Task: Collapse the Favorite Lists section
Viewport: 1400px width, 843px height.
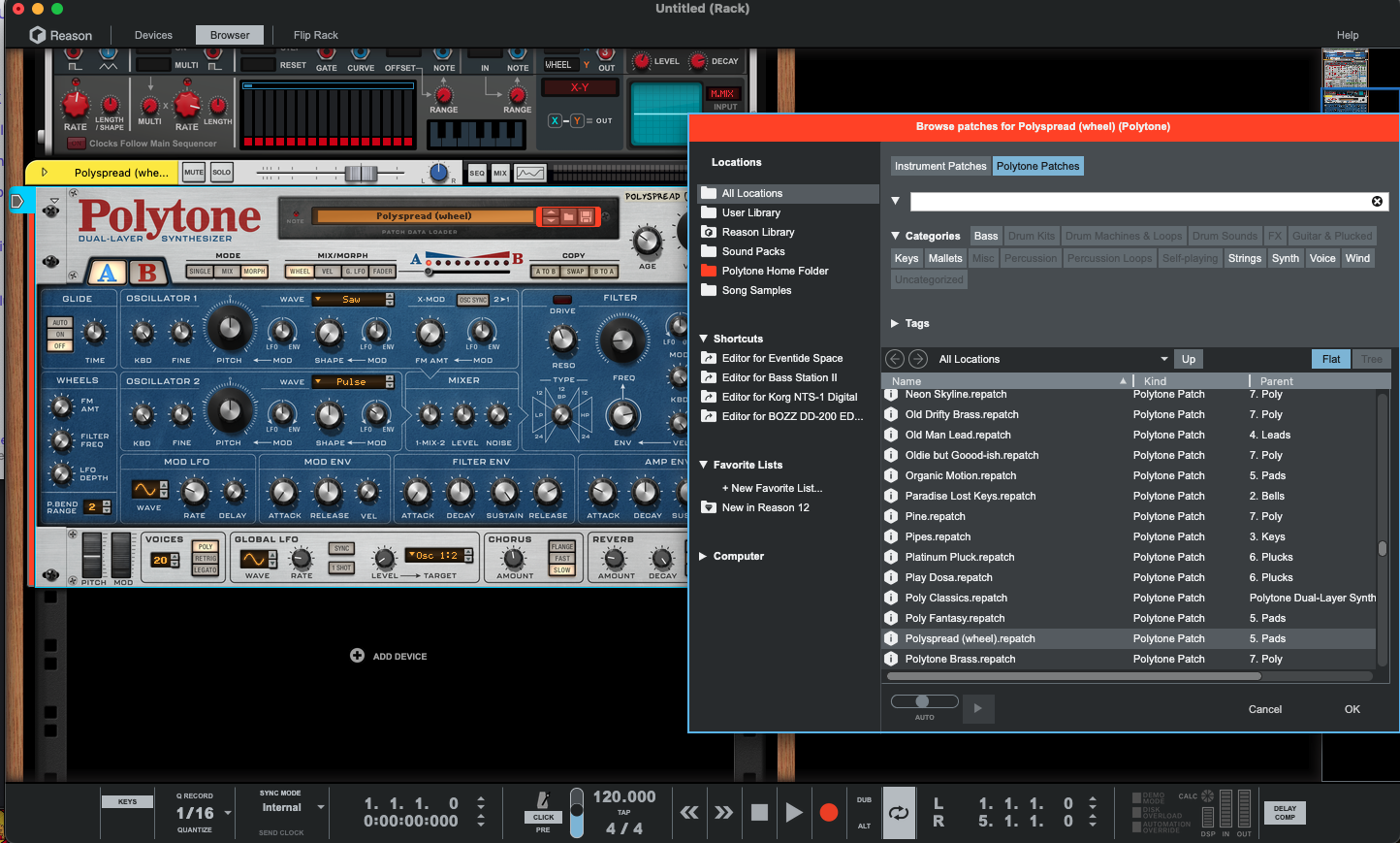Action: pyautogui.click(x=704, y=465)
